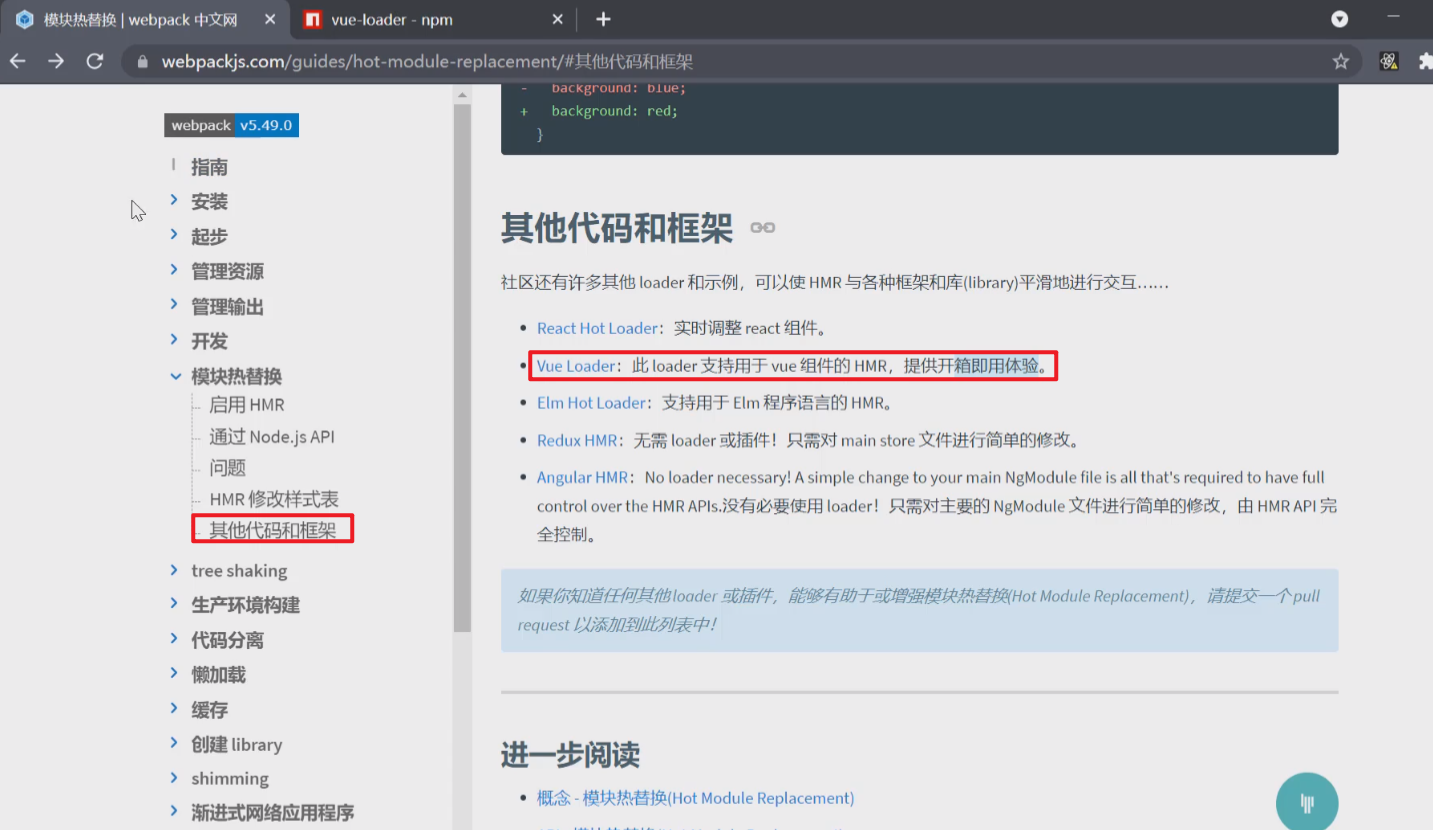The height and width of the screenshot is (830, 1433).
Task: Expand the 代码分离 sidebar chevron
Action: [174, 639]
